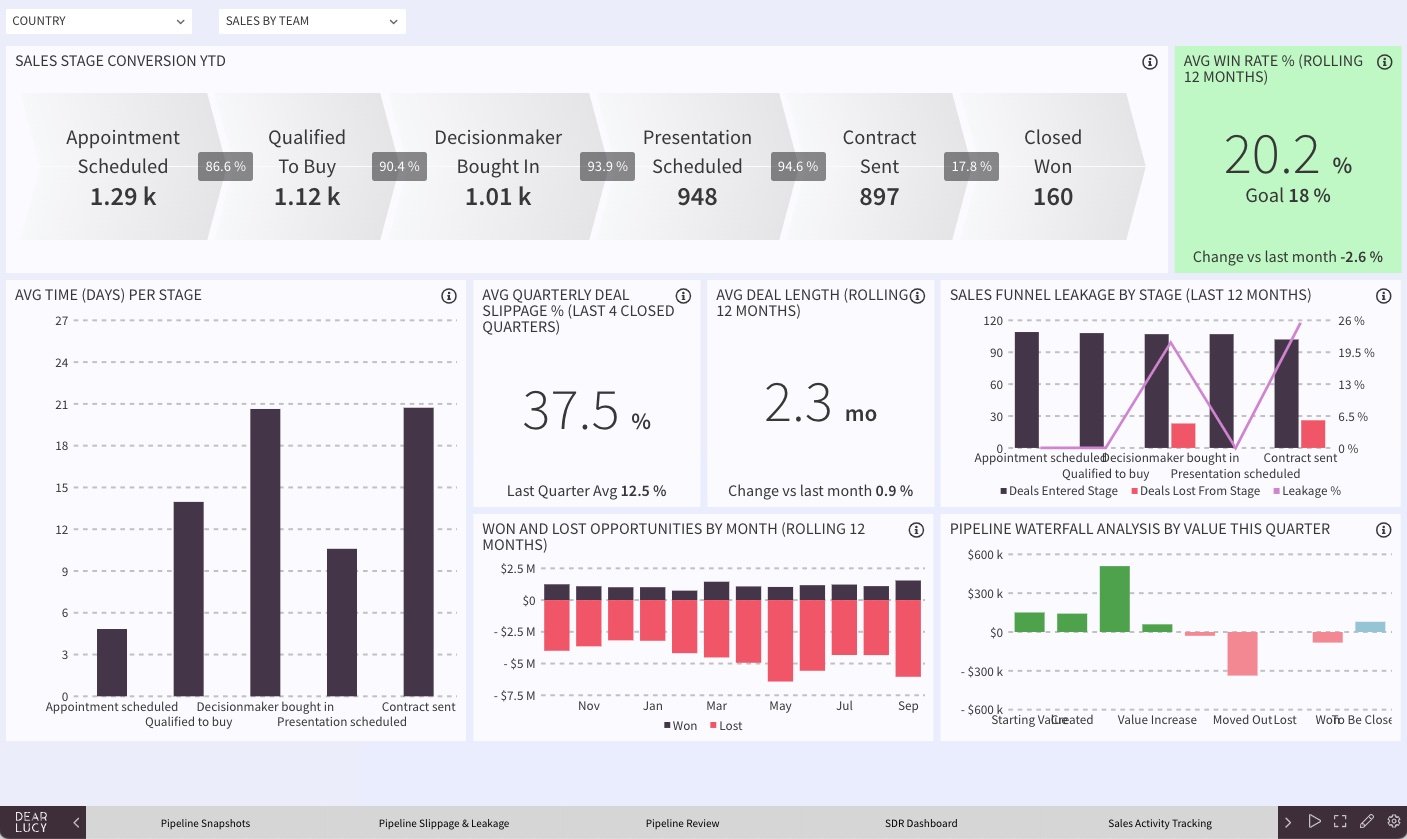1407x839 pixels.
Task: Switch to the SDR Dashboard tab
Action: click(921, 822)
